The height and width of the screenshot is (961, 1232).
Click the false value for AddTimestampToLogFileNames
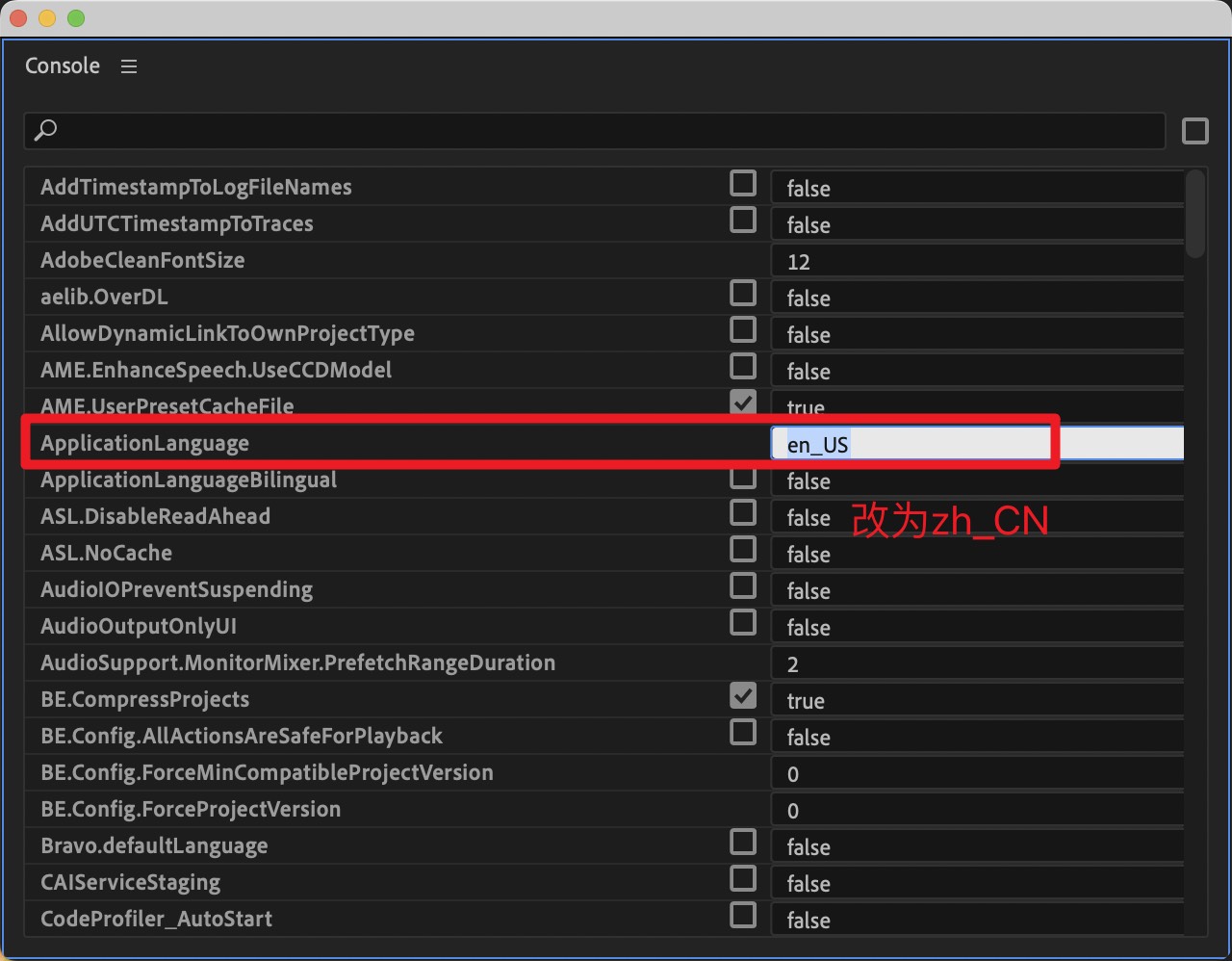pyautogui.click(x=977, y=188)
